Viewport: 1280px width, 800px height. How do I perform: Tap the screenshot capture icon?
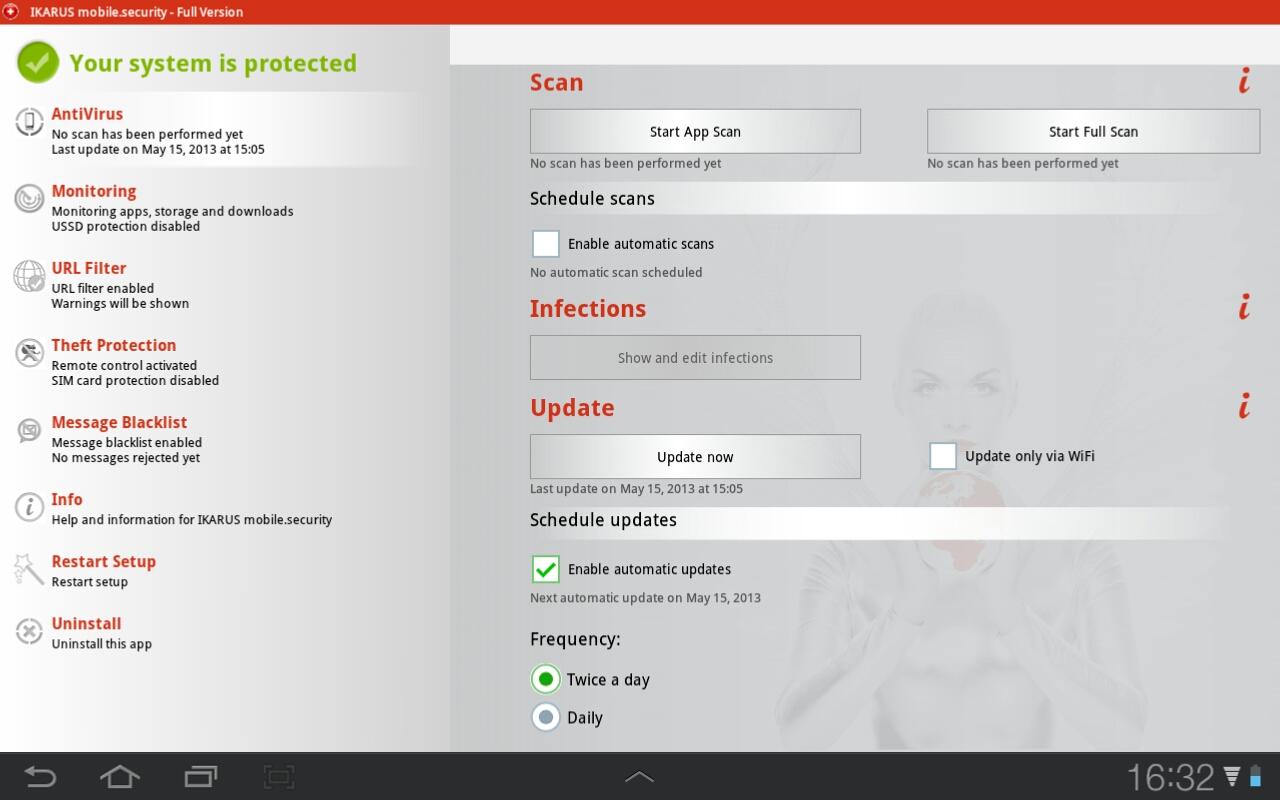pyautogui.click(x=278, y=776)
